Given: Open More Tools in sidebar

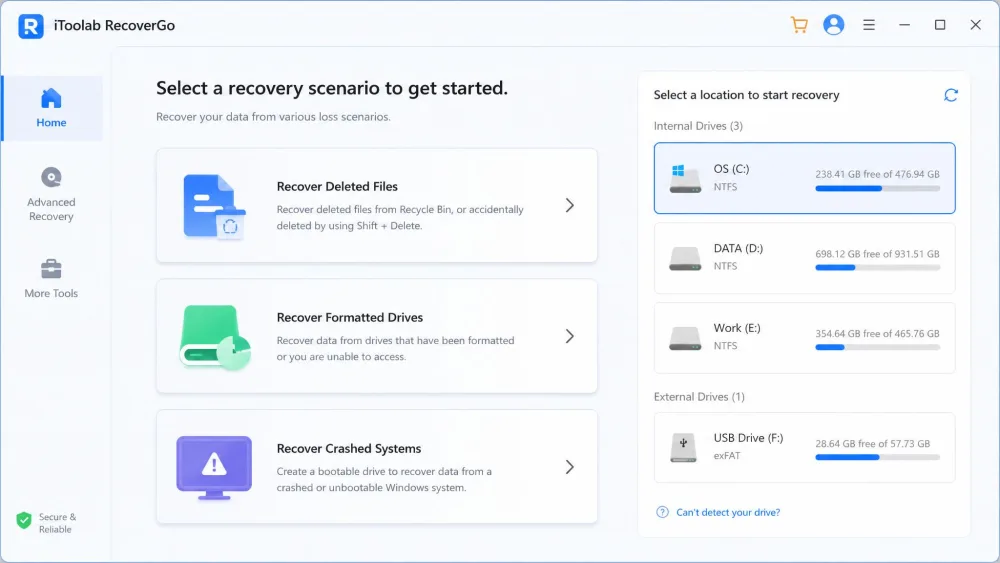Looking at the screenshot, I should tap(51, 278).
